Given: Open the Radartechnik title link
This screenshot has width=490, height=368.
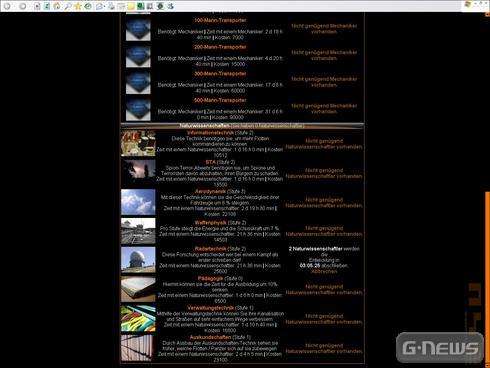Looking at the screenshot, I should 211,249.
